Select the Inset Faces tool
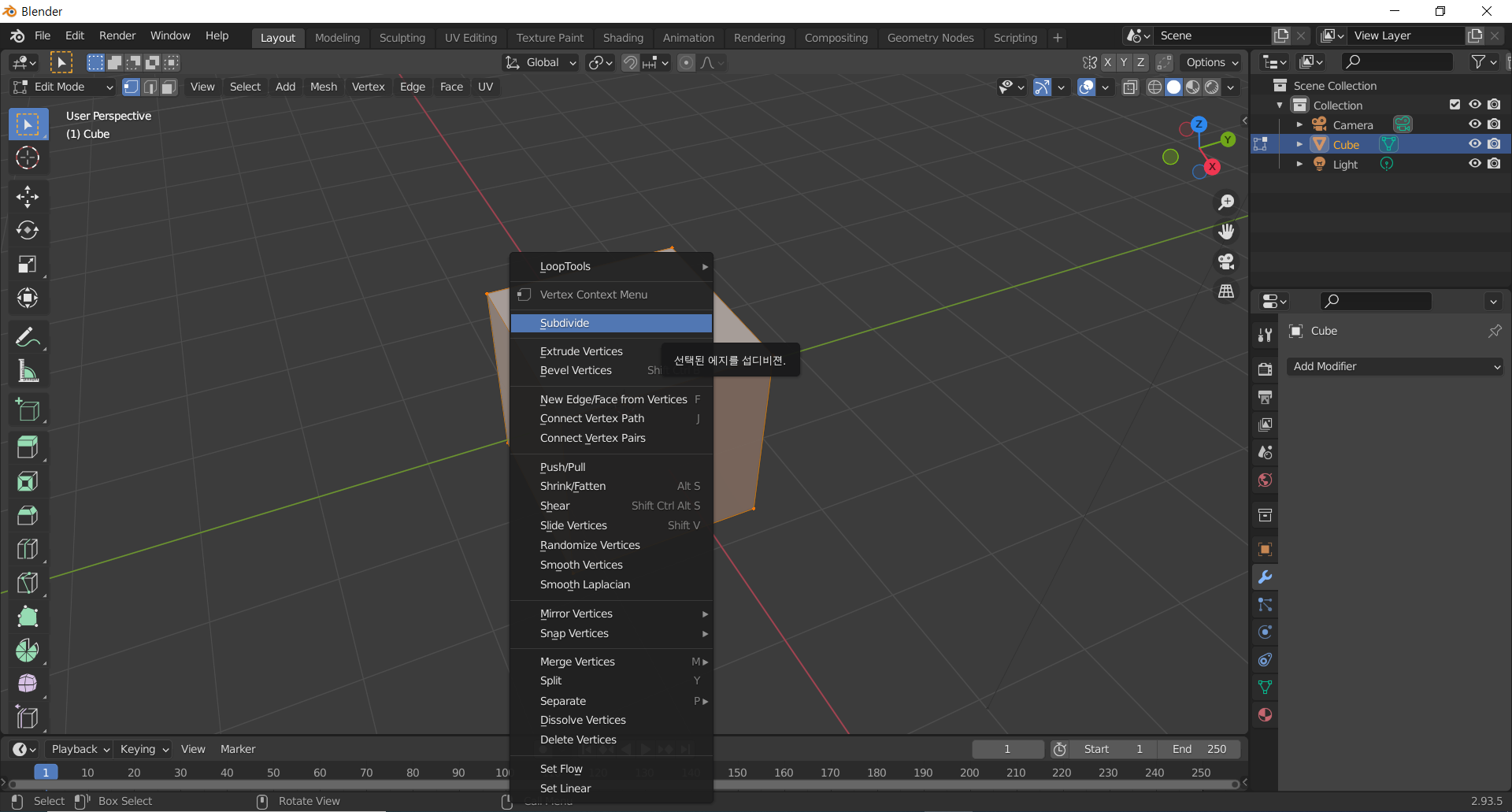This screenshot has height=812, width=1512. [28, 481]
